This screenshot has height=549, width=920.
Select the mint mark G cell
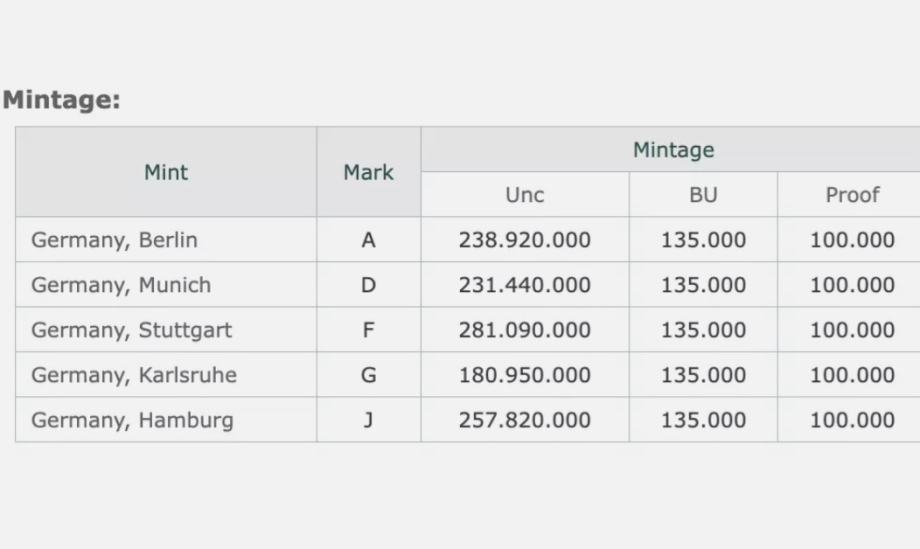(x=368, y=375)
